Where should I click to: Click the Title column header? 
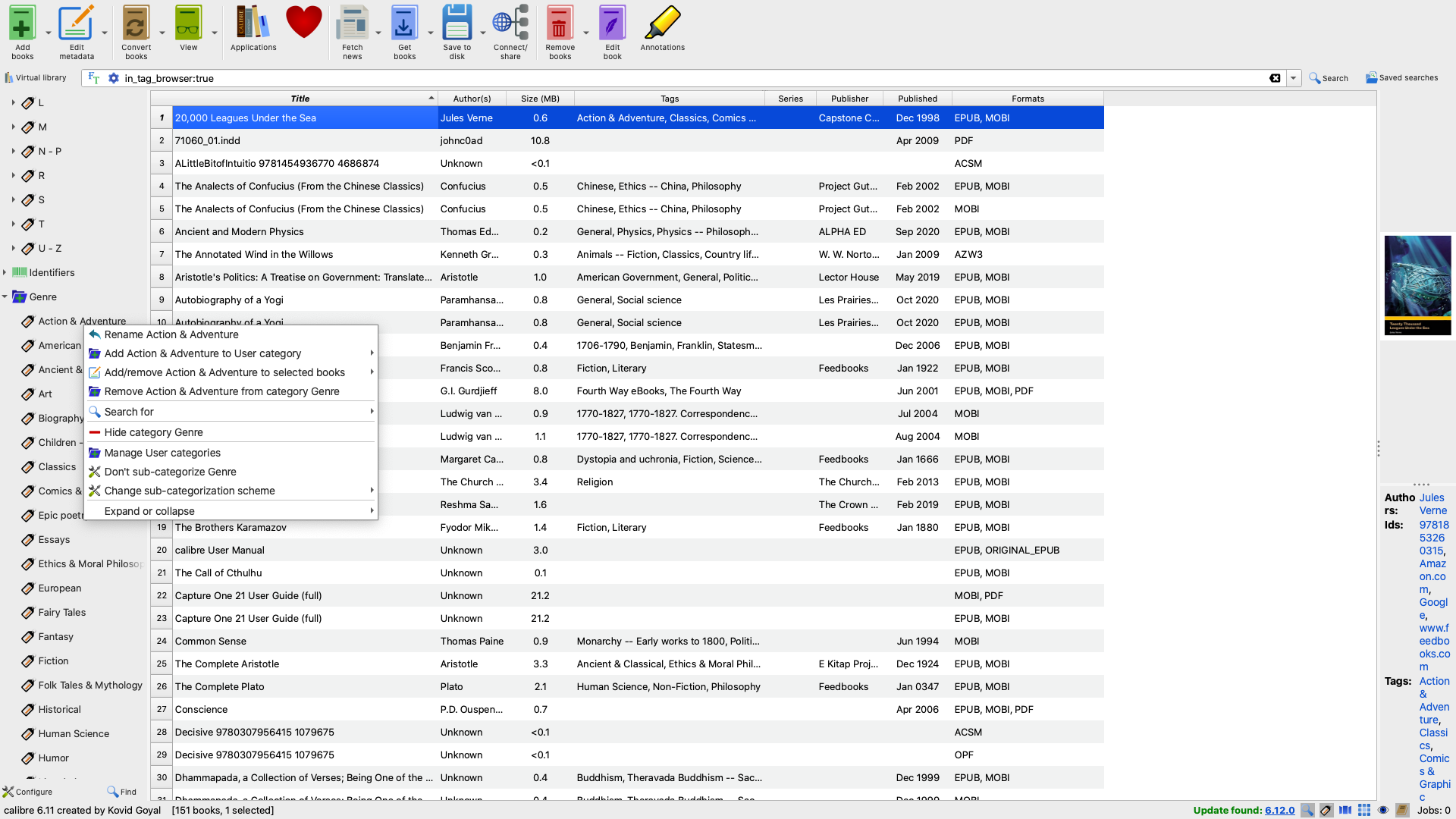tap(300, 99)
